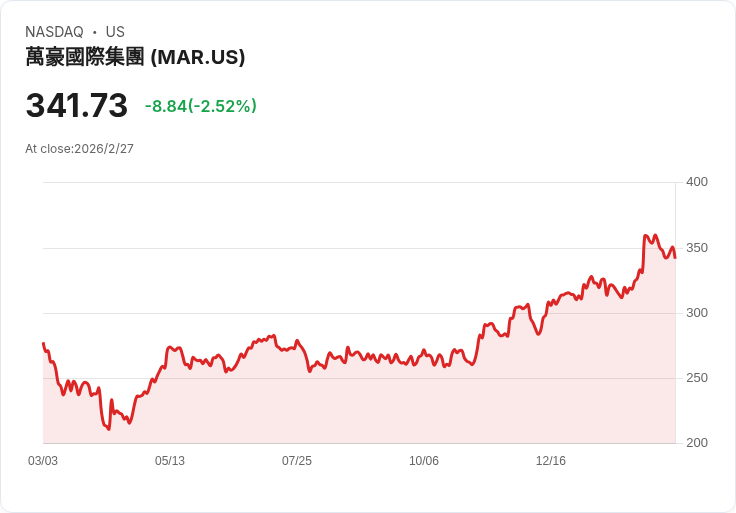Click the At close:2026/2/27 date text
This screenshot has width=736, height=513.
click(80, 149)
